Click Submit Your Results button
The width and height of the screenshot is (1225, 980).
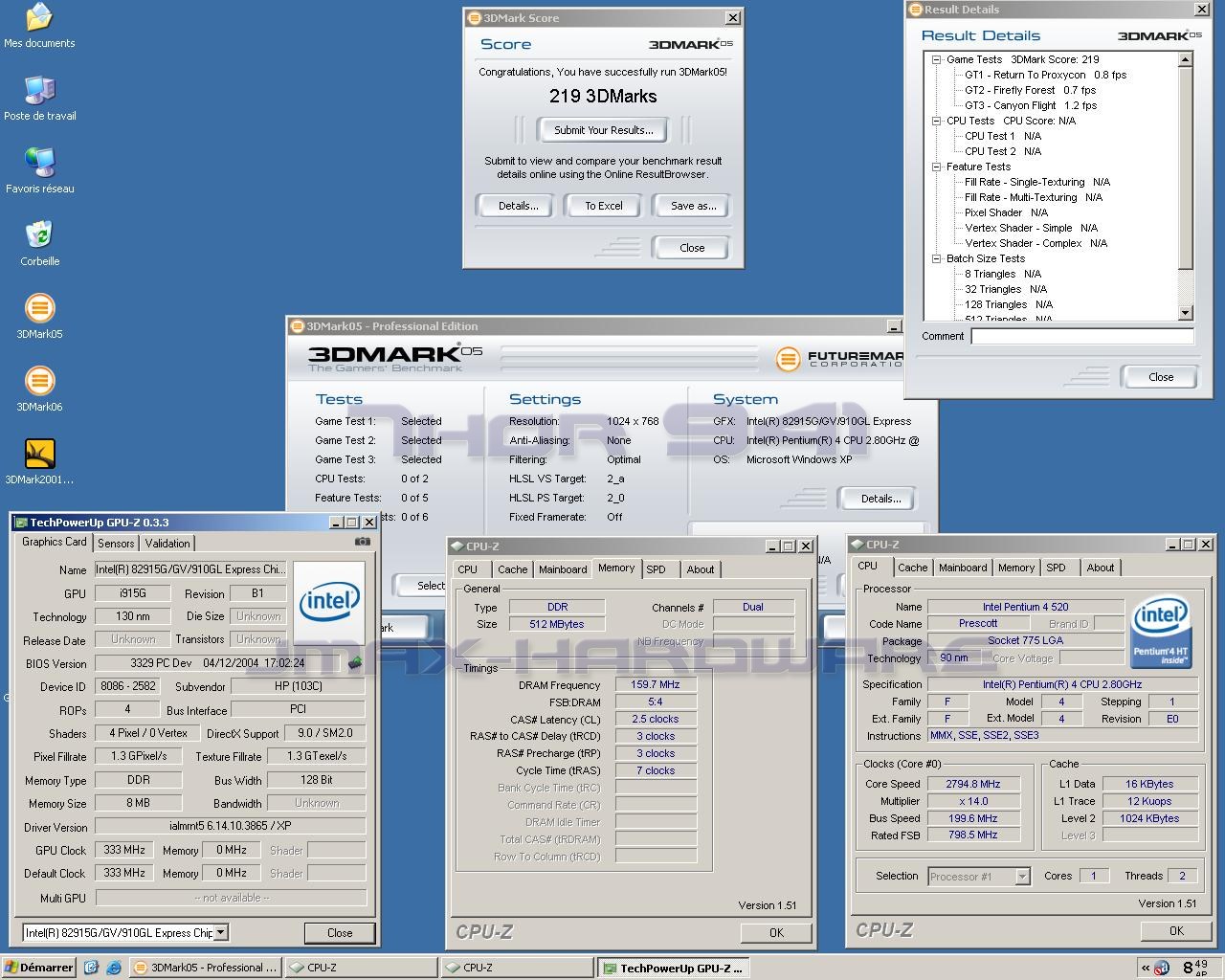[604, 130]
